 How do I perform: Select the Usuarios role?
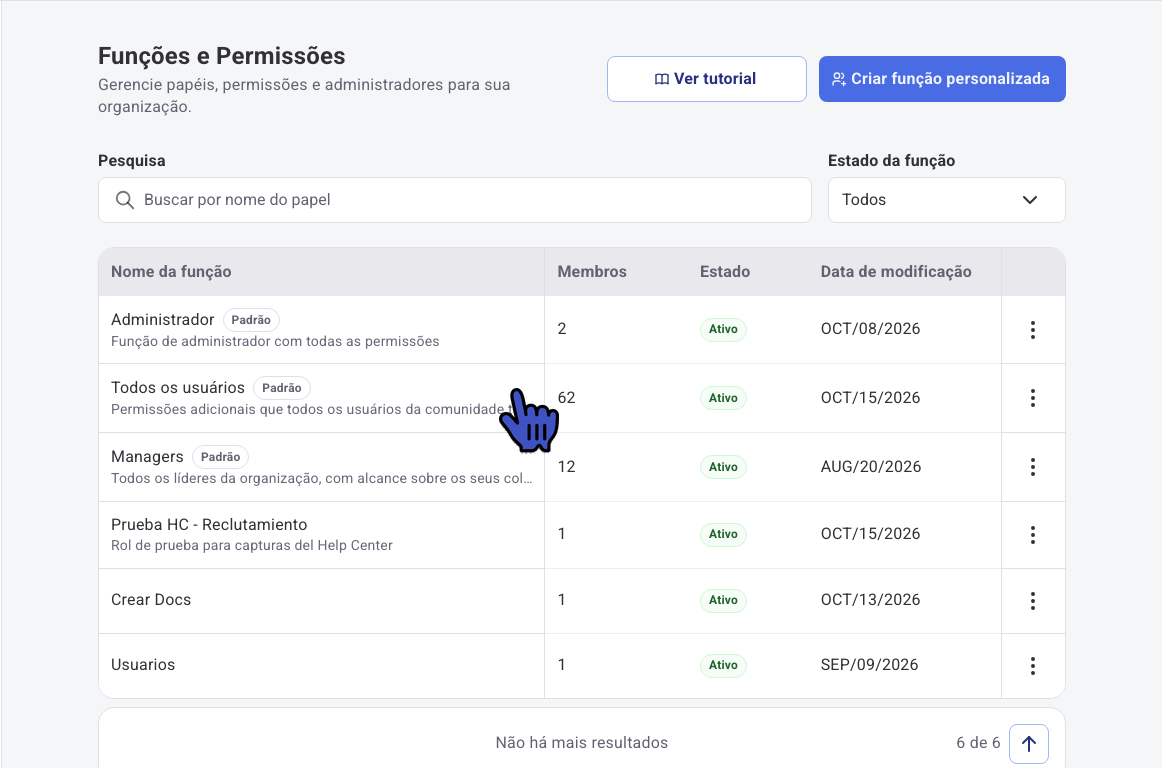[143, 665]
